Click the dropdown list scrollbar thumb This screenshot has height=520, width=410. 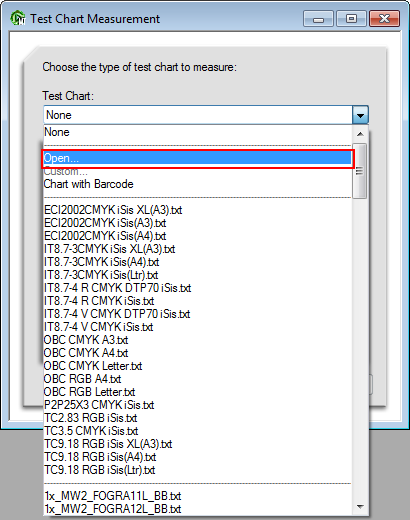point(360,171)
